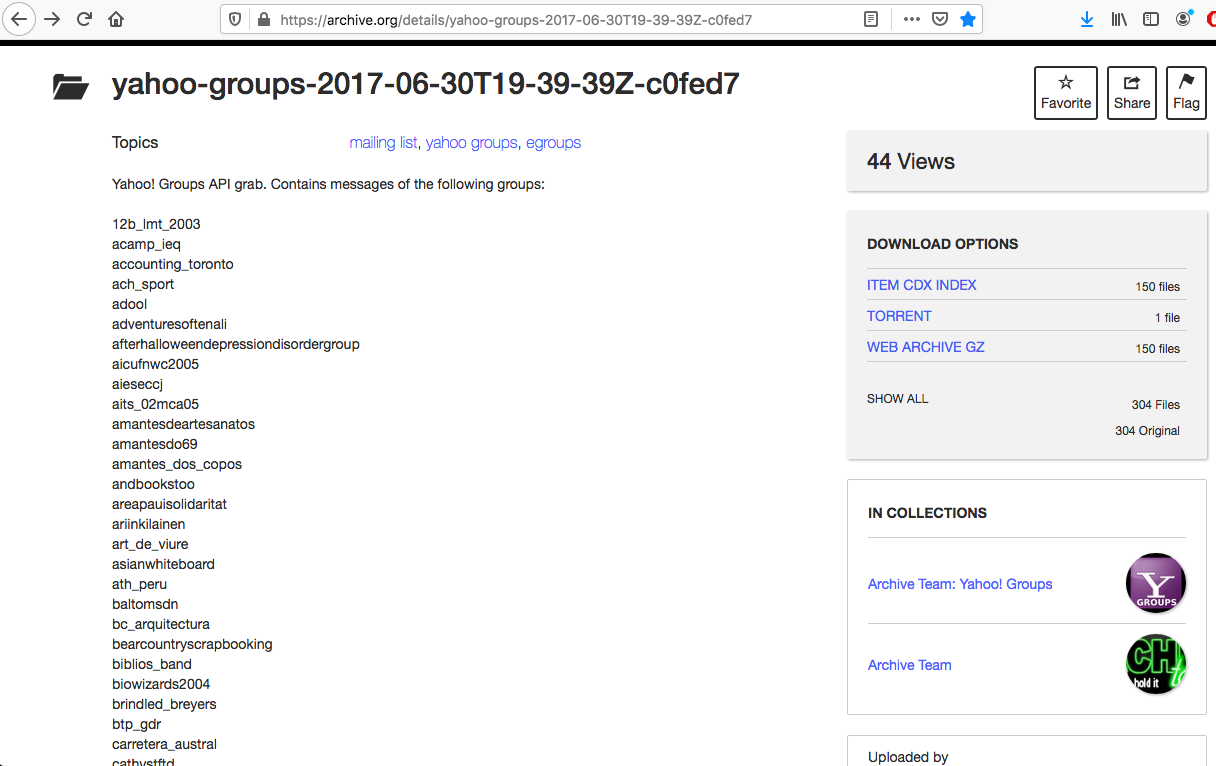The image size is (1216, 766).
Task: Open the 'egroups' topic link
Action: tap(553, 143)
